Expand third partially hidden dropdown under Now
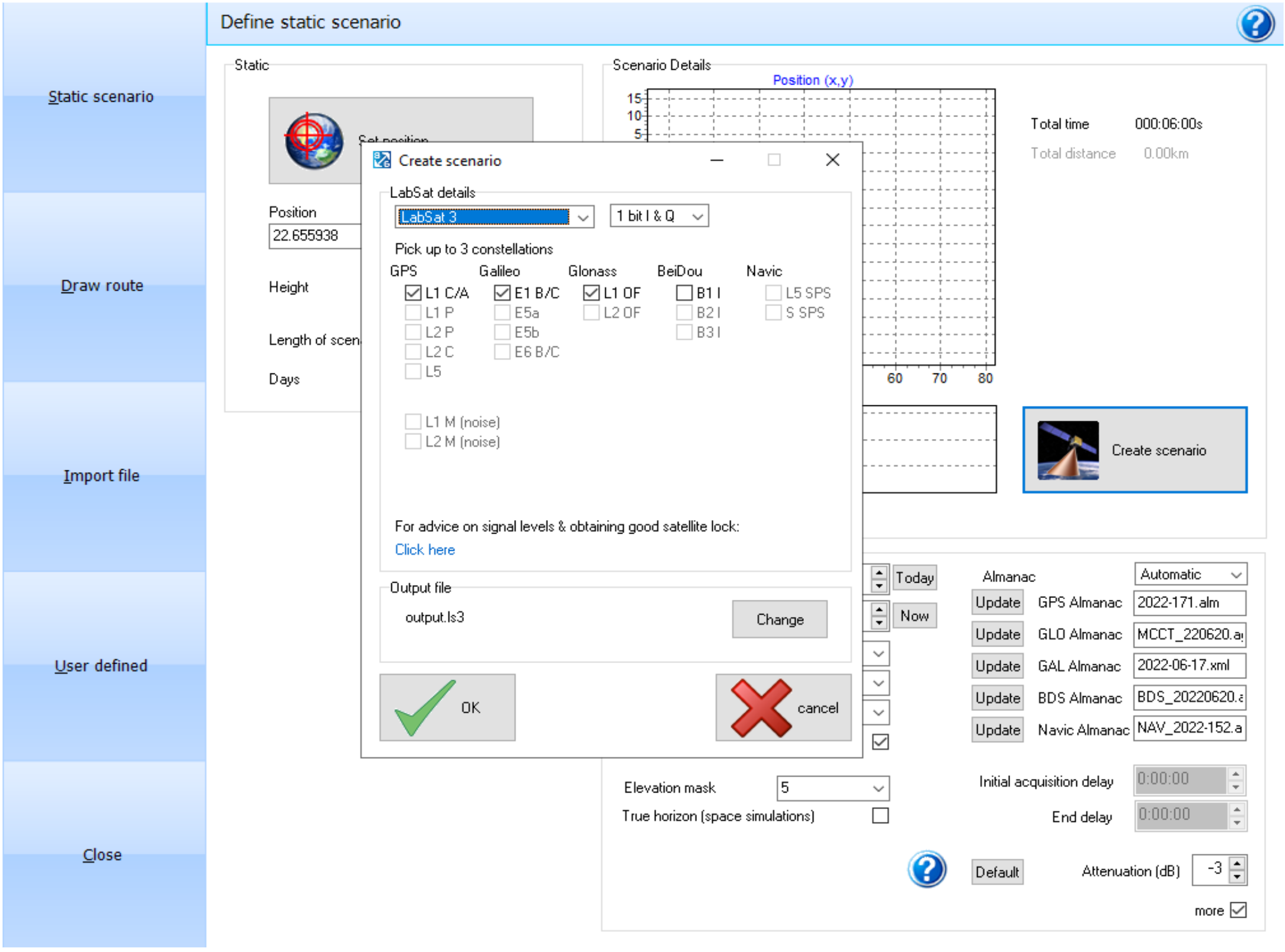Viewport: 1285px width, 952px height. point(878,713)
